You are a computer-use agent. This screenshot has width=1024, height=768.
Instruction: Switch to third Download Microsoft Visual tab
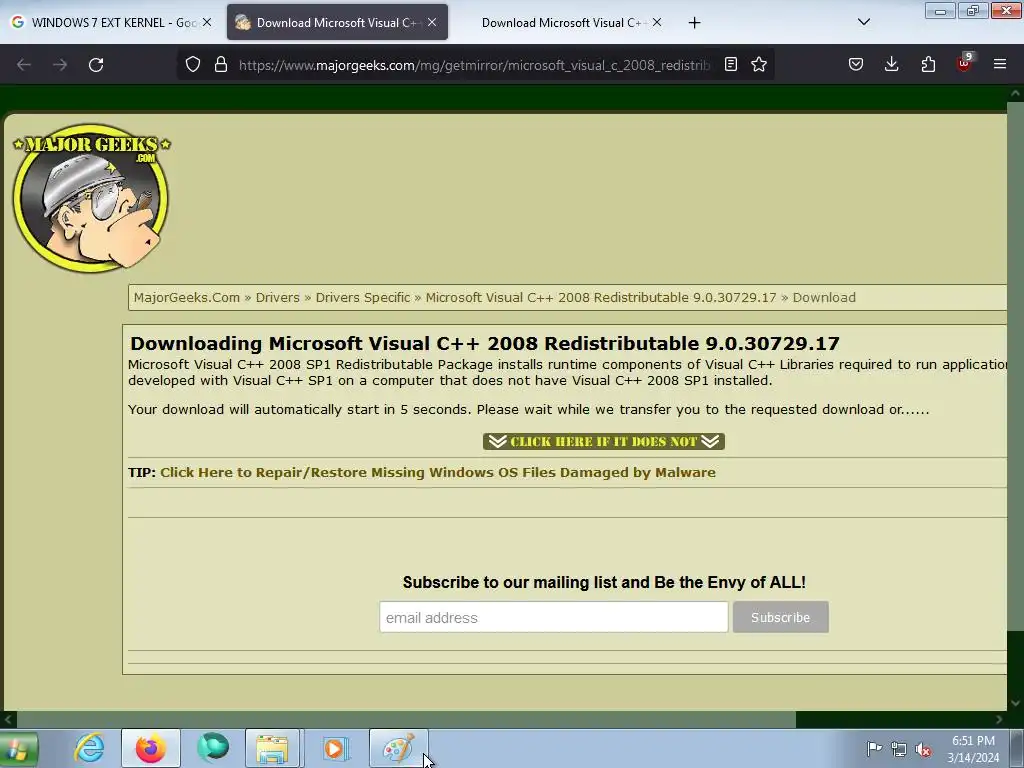click(x=562, y=23)
